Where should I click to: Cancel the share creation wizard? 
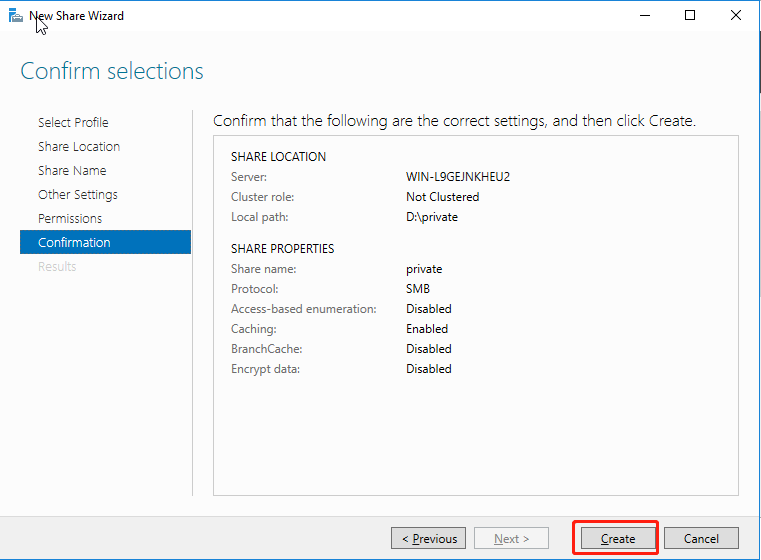pos(701,538)
